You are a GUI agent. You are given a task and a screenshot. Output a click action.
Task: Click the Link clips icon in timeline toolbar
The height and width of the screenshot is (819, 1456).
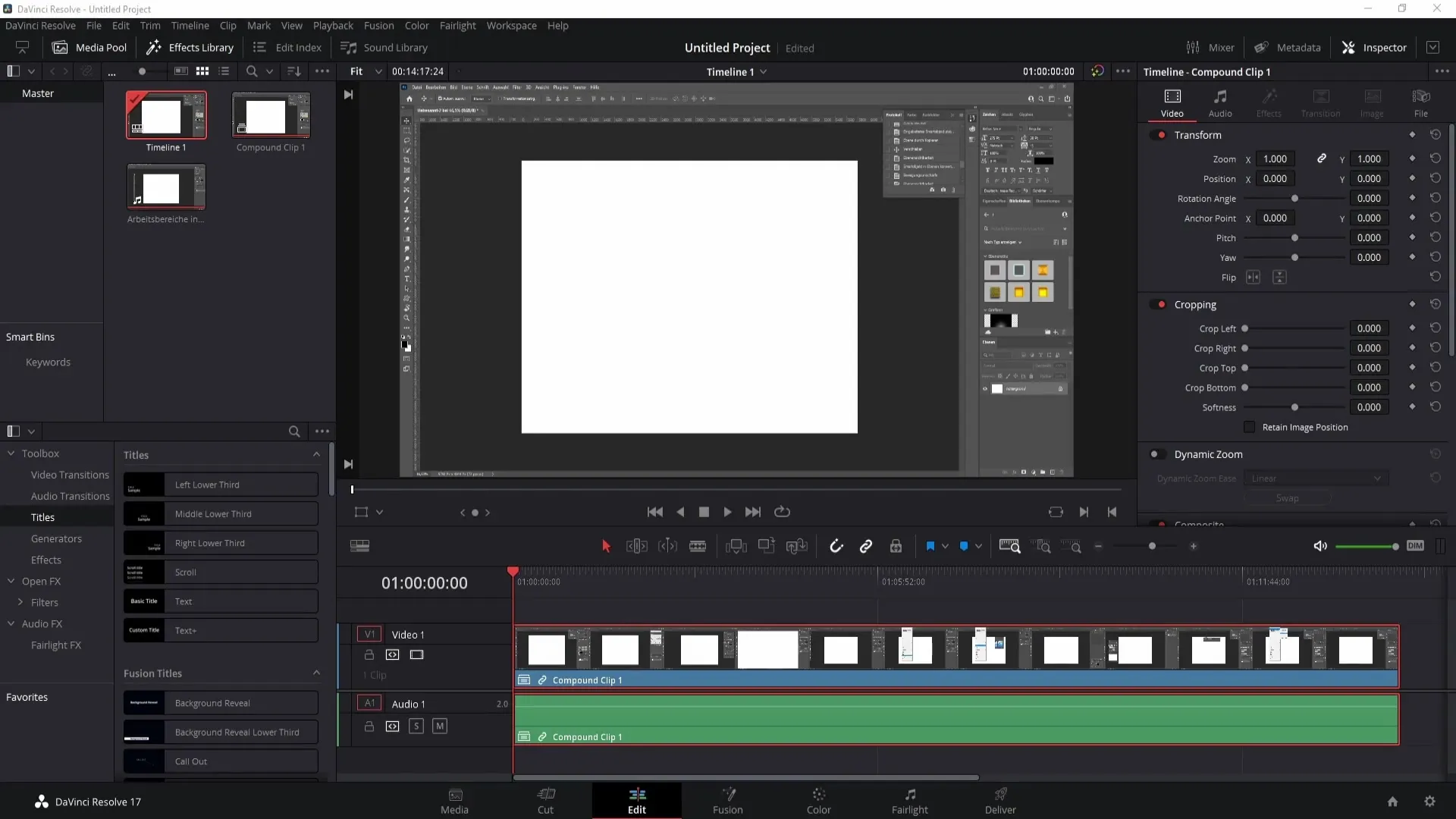point(867,546)
